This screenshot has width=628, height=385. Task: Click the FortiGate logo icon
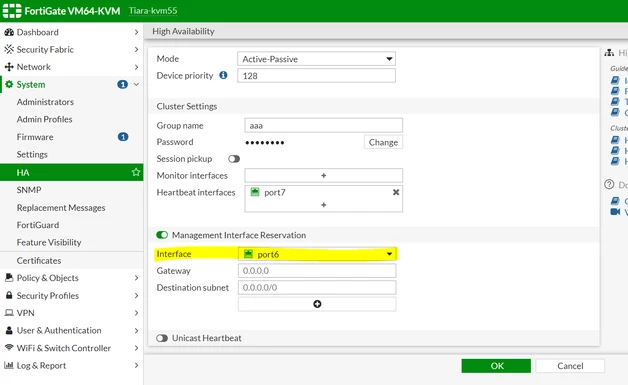tap(12, 11)
